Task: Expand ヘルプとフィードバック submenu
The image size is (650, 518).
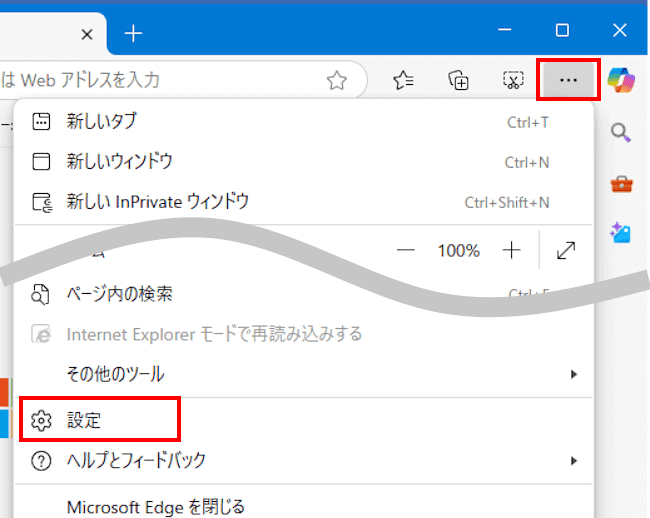Action: [303, 460]
